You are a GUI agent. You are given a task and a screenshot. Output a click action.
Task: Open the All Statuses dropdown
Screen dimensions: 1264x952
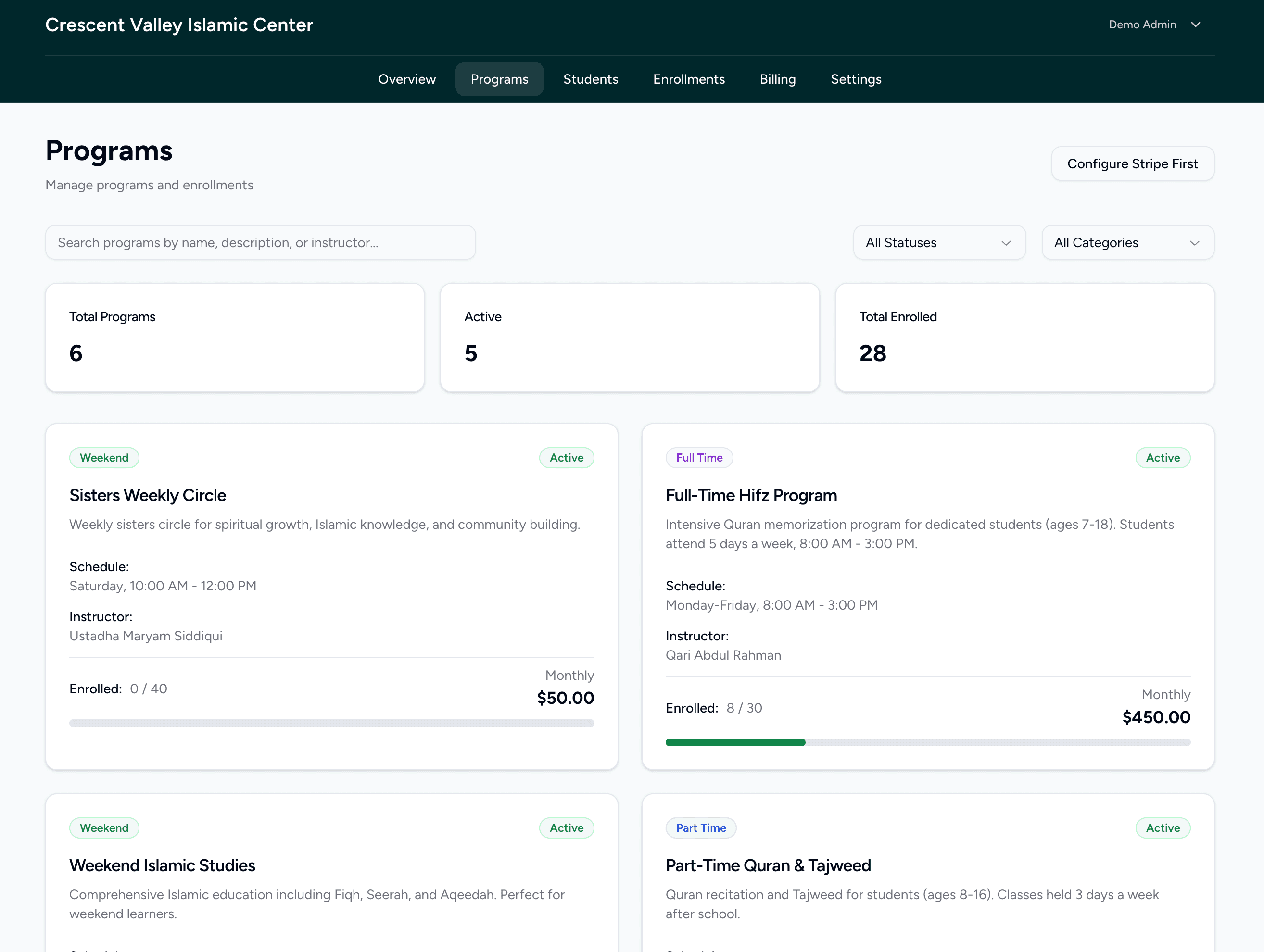(939, 242)
